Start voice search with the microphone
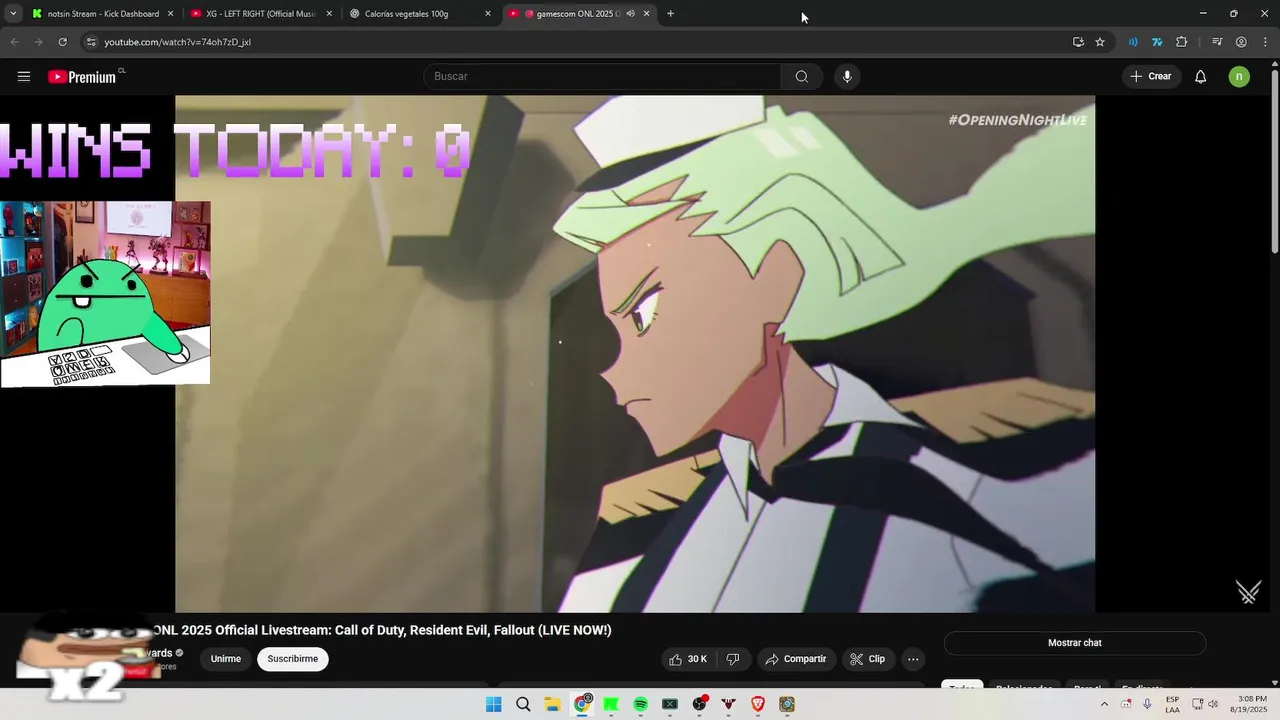The height and width of the screenshot is (720, 1280). pyautogui.click(x=847, y=76)
